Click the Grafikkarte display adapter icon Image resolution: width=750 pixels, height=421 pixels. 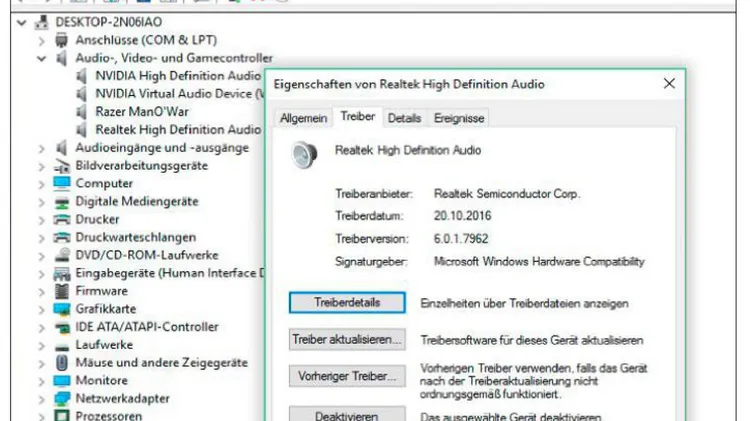pos(62,309)
